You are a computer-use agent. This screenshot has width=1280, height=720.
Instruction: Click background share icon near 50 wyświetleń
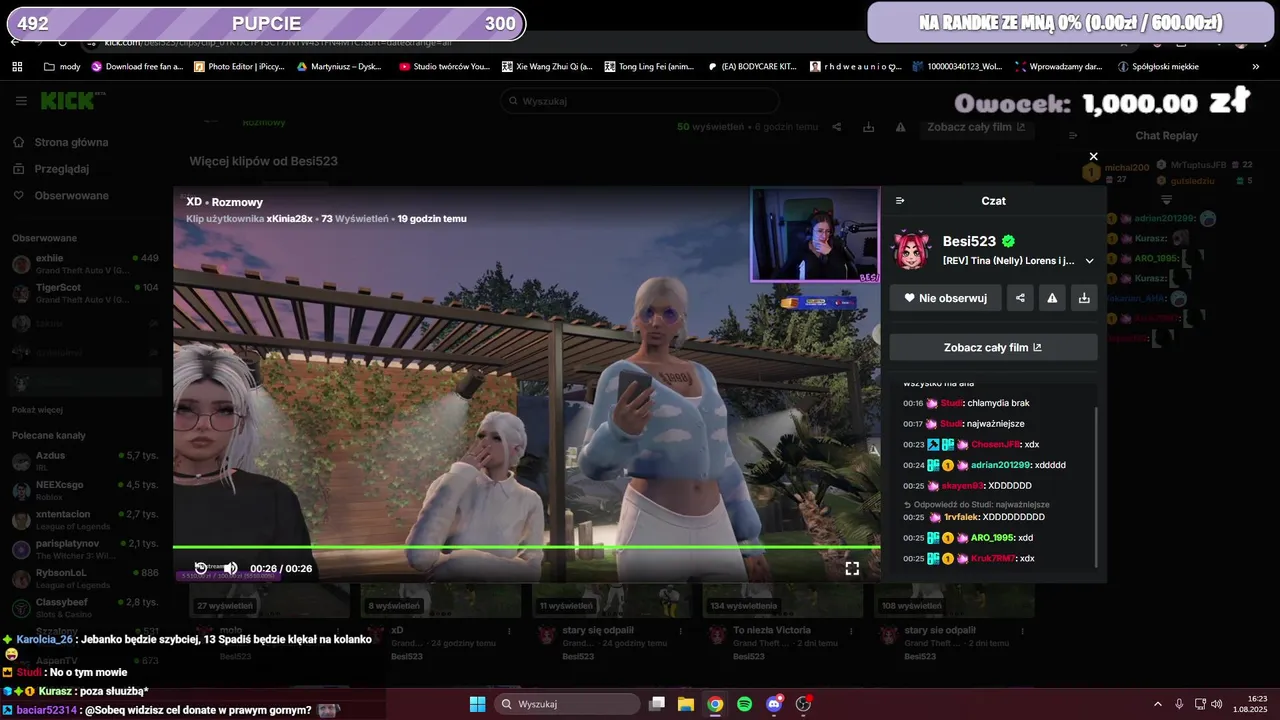(x=837, y=127)
